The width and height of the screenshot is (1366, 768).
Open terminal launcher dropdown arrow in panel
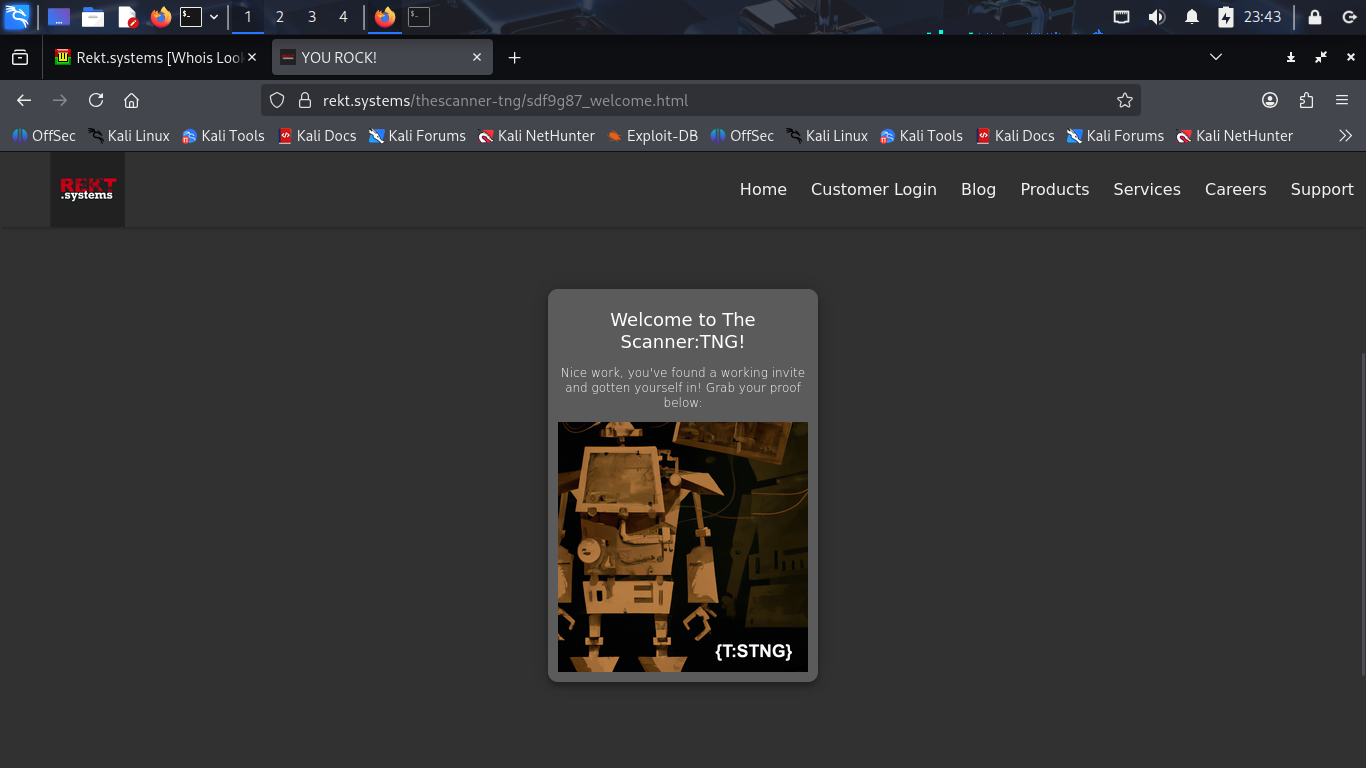214,17
